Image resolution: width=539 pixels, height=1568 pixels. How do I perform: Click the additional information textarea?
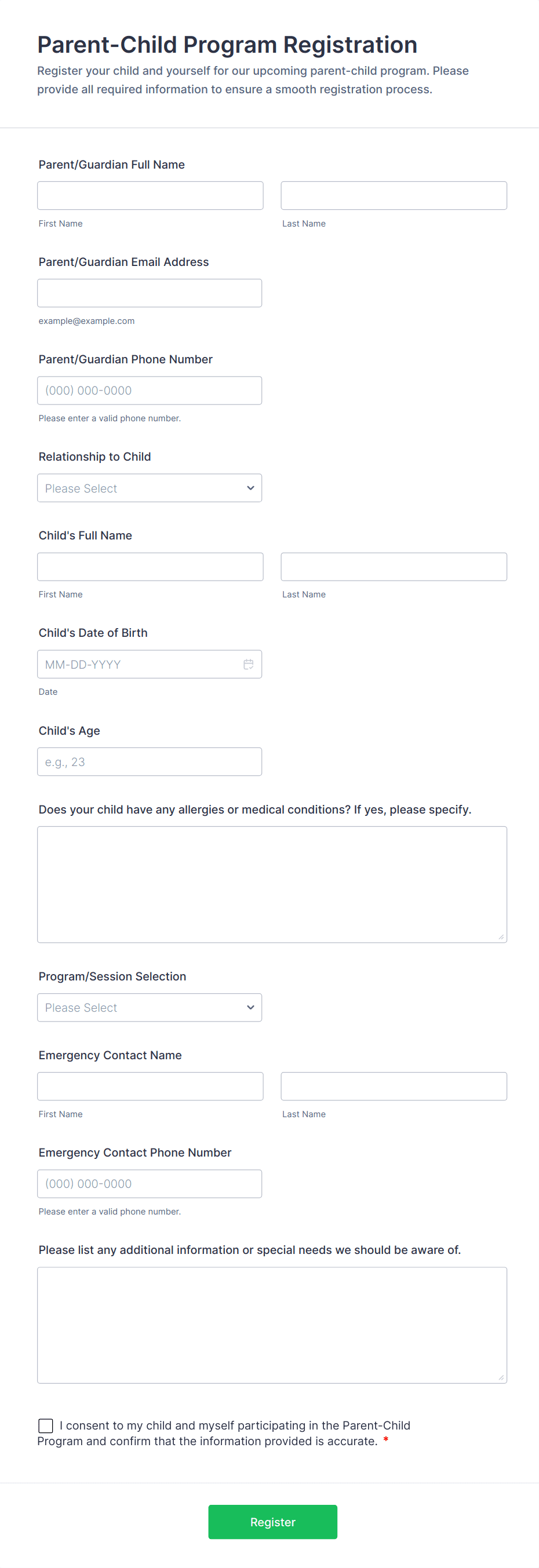click(x=272, y=1325)
